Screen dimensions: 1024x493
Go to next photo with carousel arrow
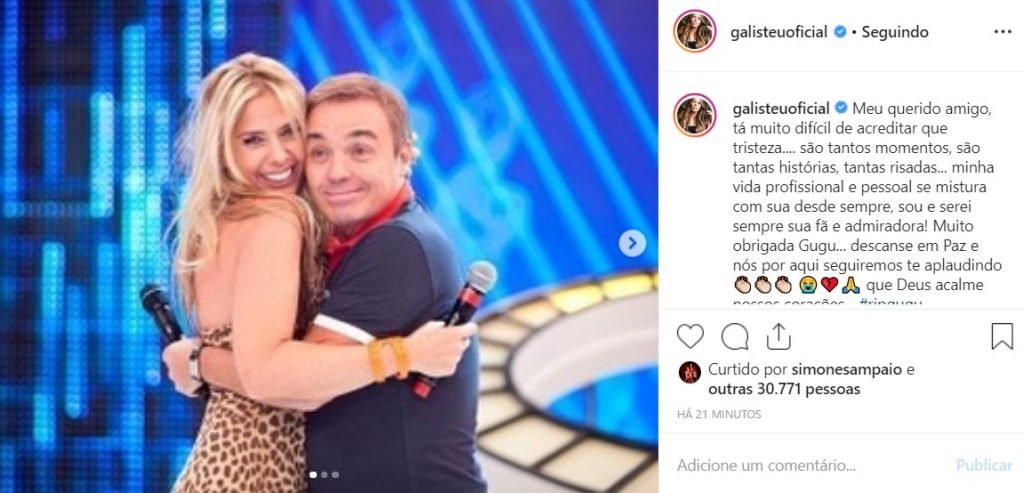(632, 244)
